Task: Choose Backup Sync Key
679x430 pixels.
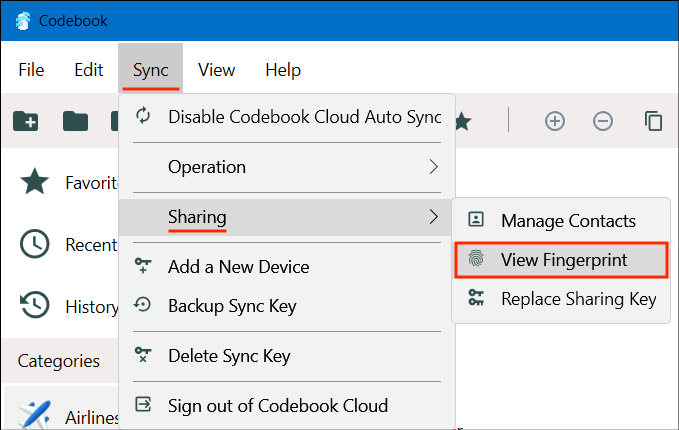Action: 287,306
